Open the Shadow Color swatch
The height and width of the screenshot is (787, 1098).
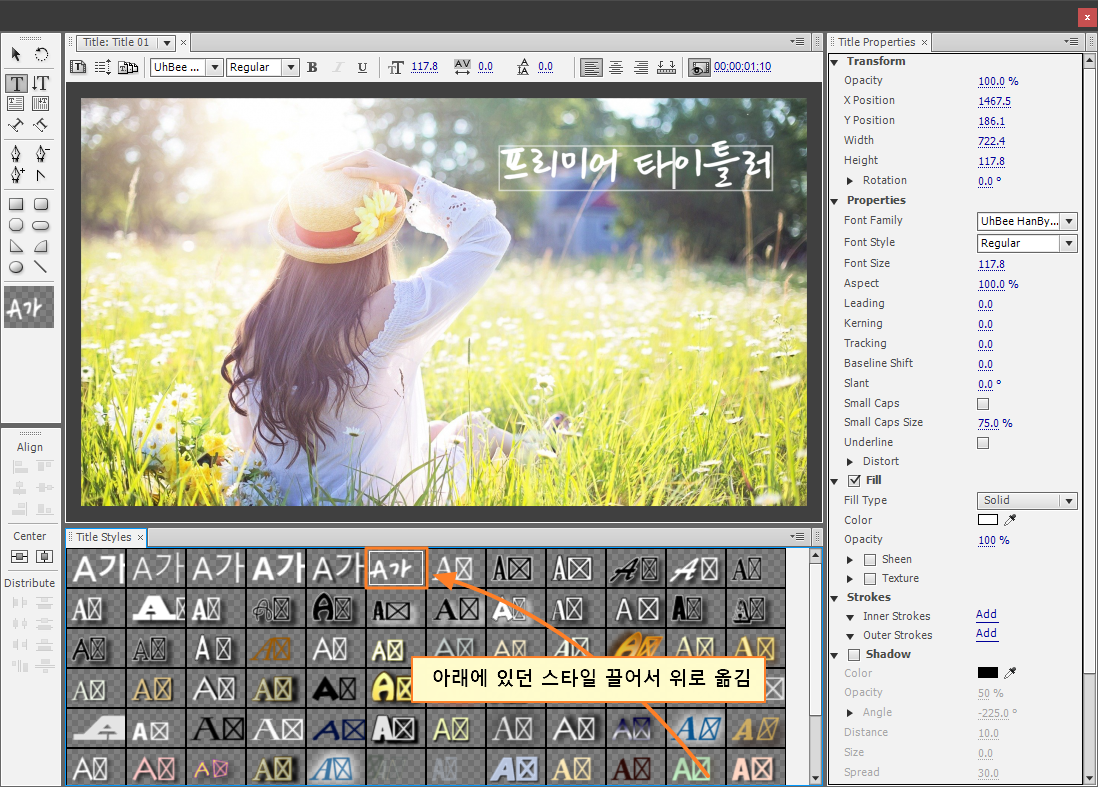click(987, 672)
